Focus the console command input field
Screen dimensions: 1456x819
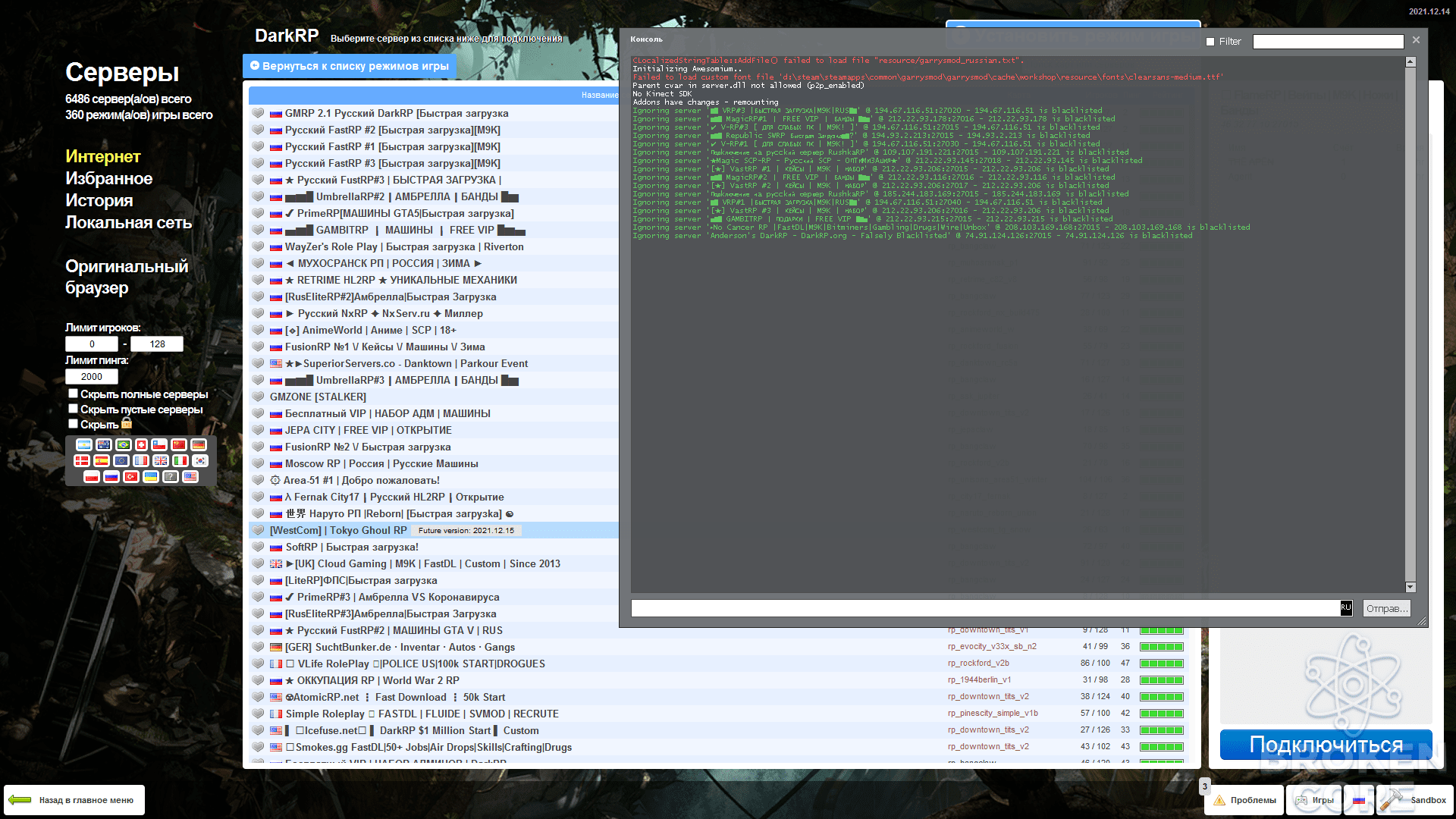coord(986,608)
